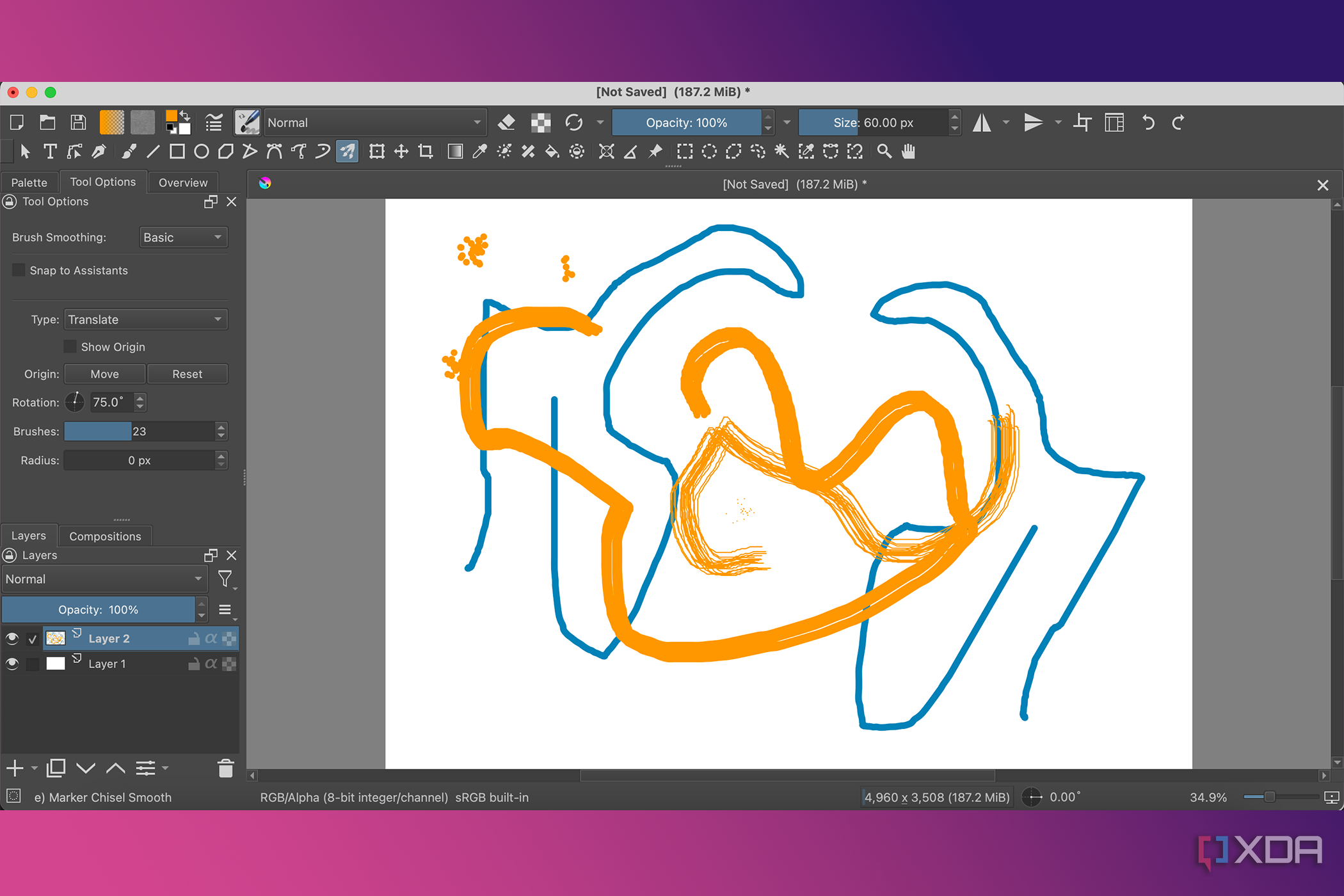Click the toolbar Opacity 100% slider
Viewport: 1344px width, 896px height.
tap(687, 122)
